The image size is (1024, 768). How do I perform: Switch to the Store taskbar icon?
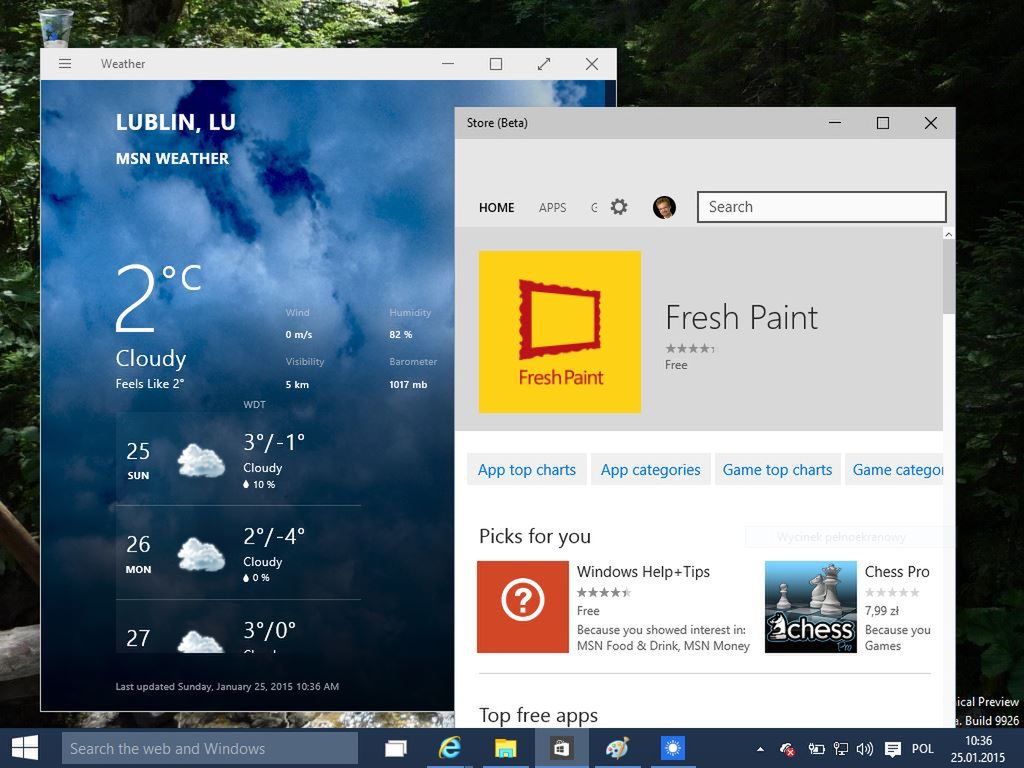coord(561,748)
